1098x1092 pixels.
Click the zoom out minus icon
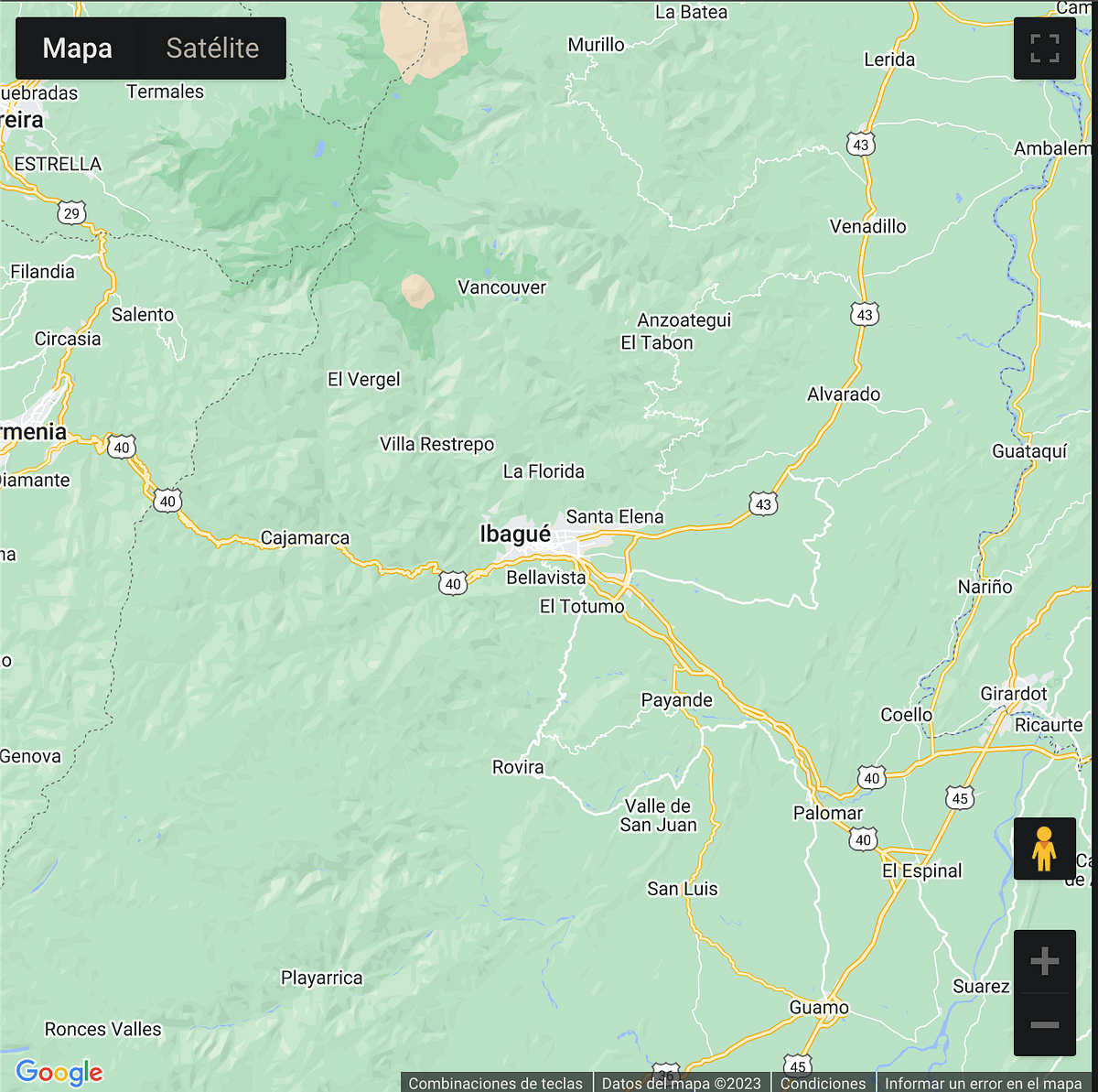(x=1044, y=1026)
